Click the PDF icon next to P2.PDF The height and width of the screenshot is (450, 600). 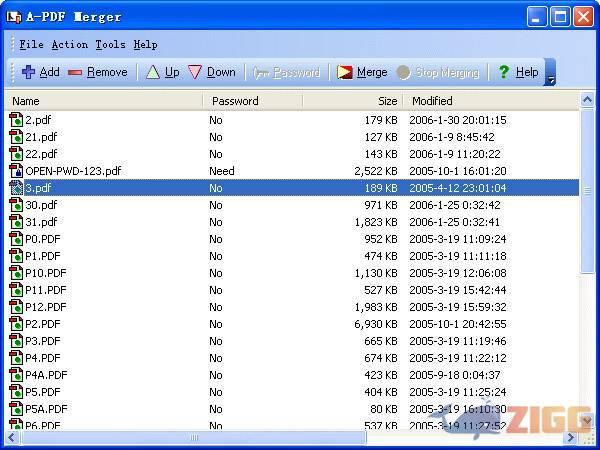(16, 324)
